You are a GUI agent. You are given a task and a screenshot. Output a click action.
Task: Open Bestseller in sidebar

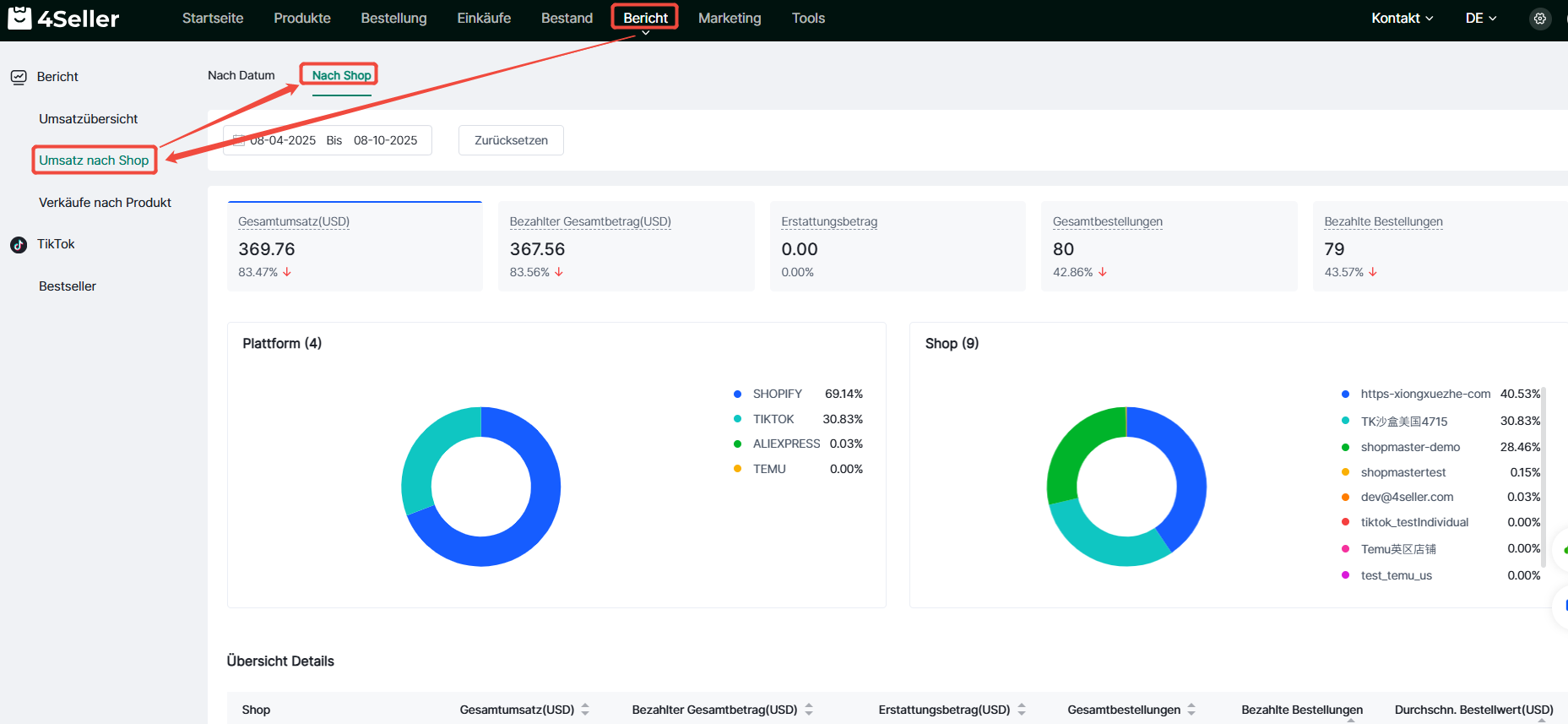[x=68, y=286]
